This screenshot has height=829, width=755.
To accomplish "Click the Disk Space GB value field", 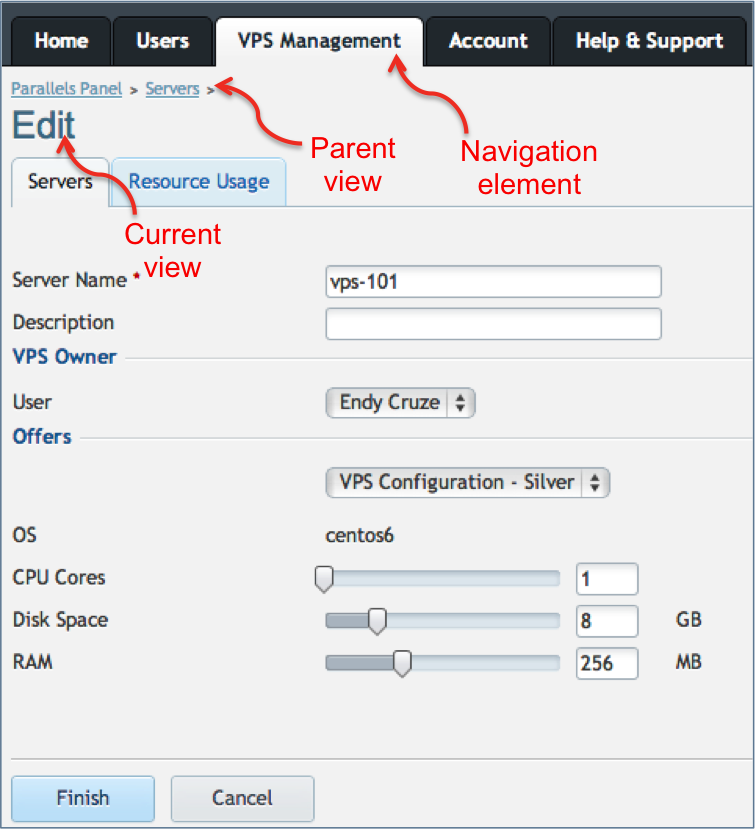I will point(606,621).
